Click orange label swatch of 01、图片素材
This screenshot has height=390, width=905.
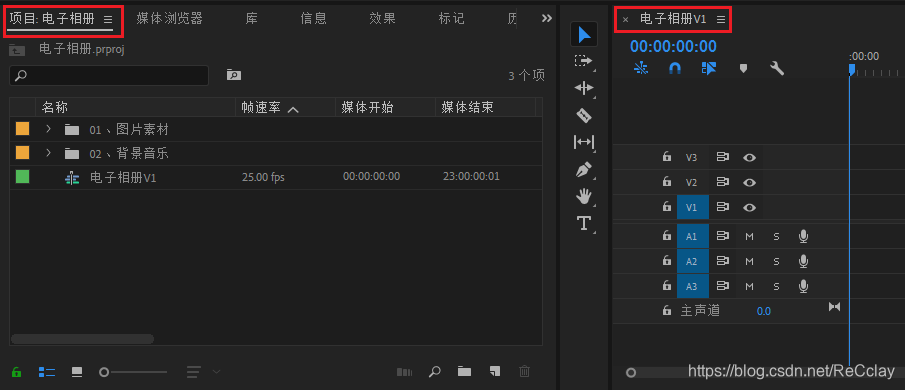[x=23, y=129]
